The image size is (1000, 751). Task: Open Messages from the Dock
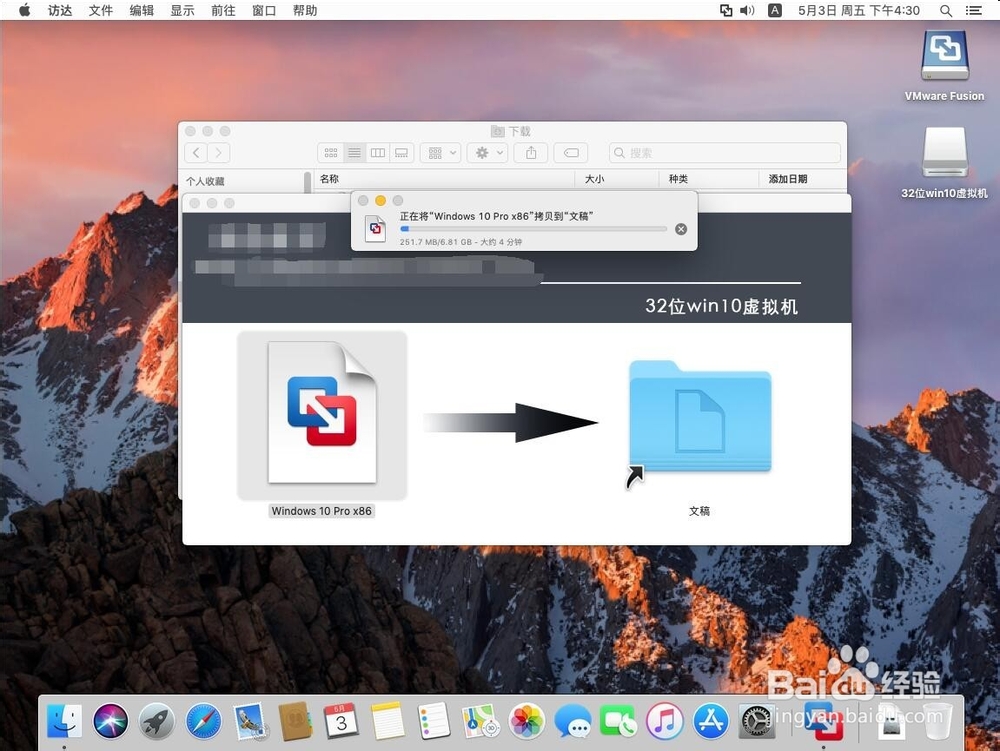click(x=573, y=722)
